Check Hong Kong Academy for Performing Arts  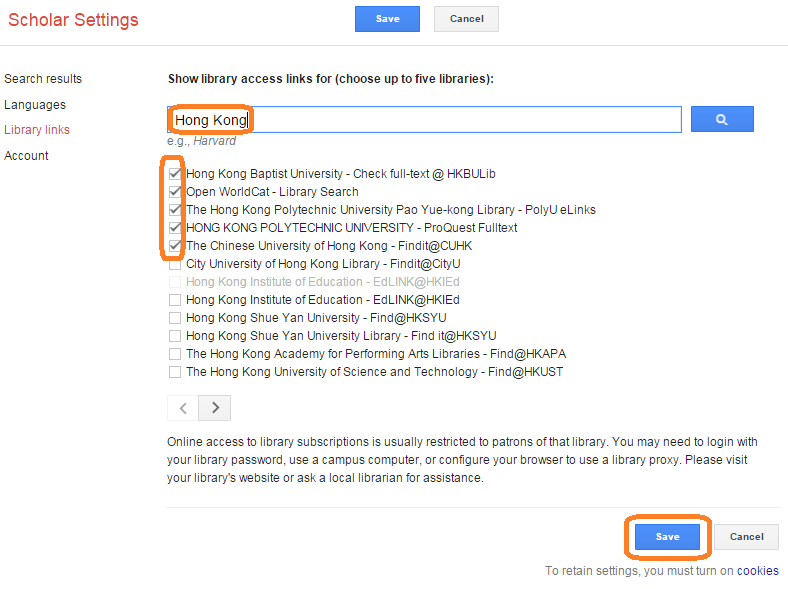pyautogui.click(x=175, y=354)
